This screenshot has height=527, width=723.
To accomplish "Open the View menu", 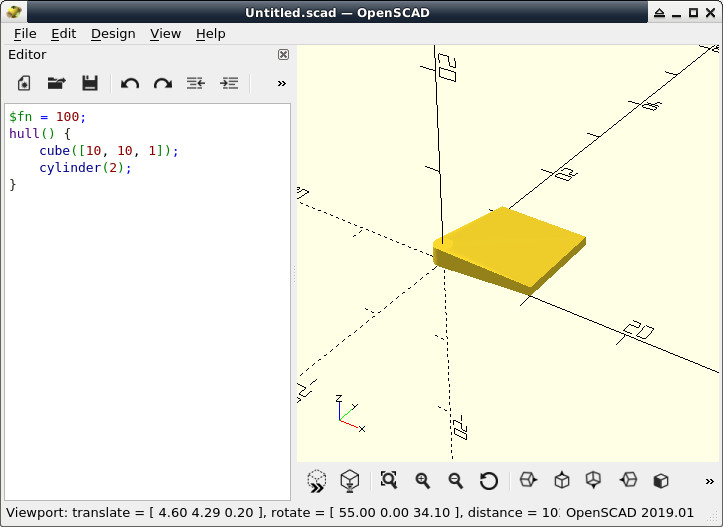I will coord(165,34).
